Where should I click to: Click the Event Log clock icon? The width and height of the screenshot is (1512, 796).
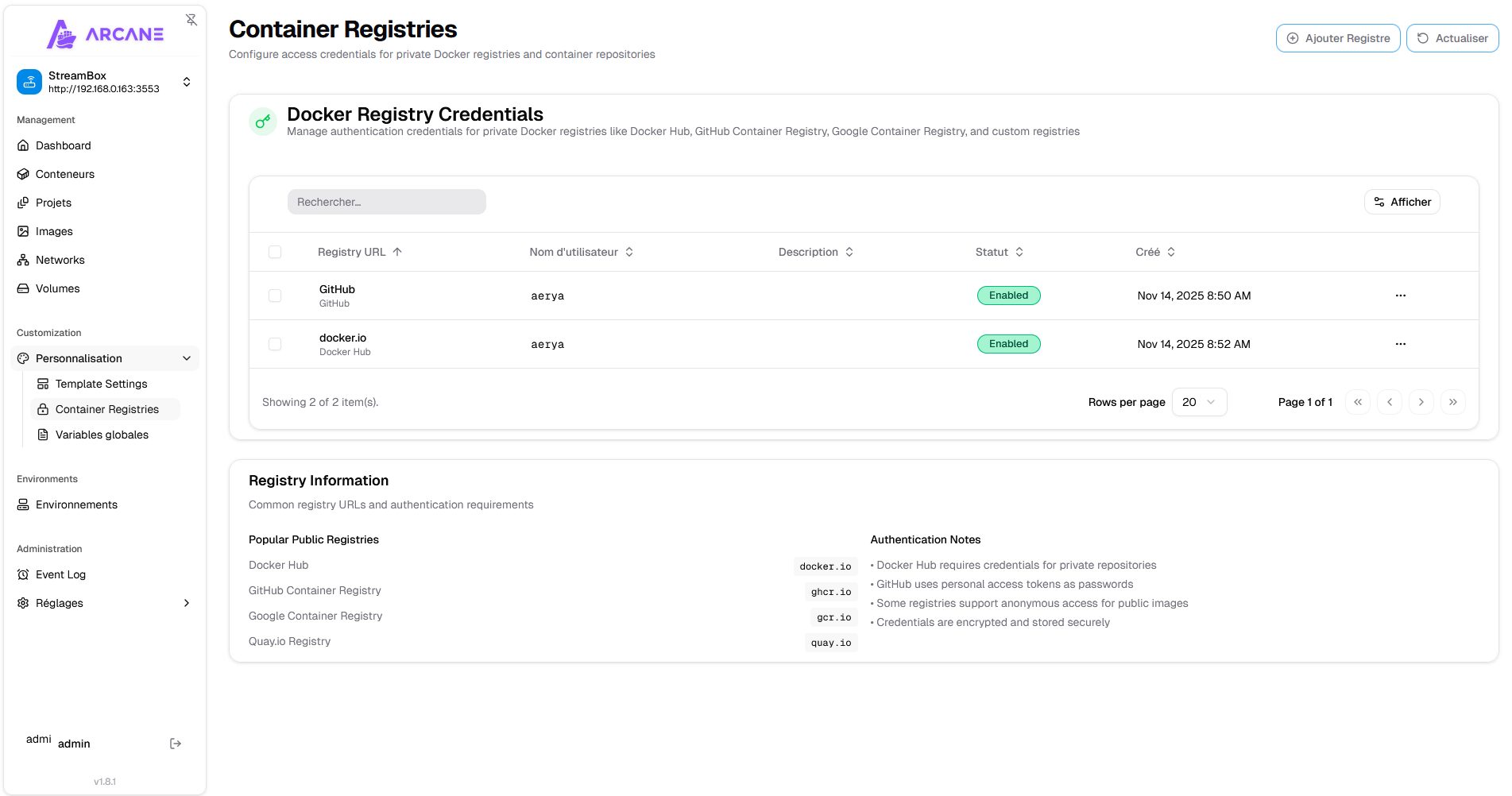coord(23,574)
